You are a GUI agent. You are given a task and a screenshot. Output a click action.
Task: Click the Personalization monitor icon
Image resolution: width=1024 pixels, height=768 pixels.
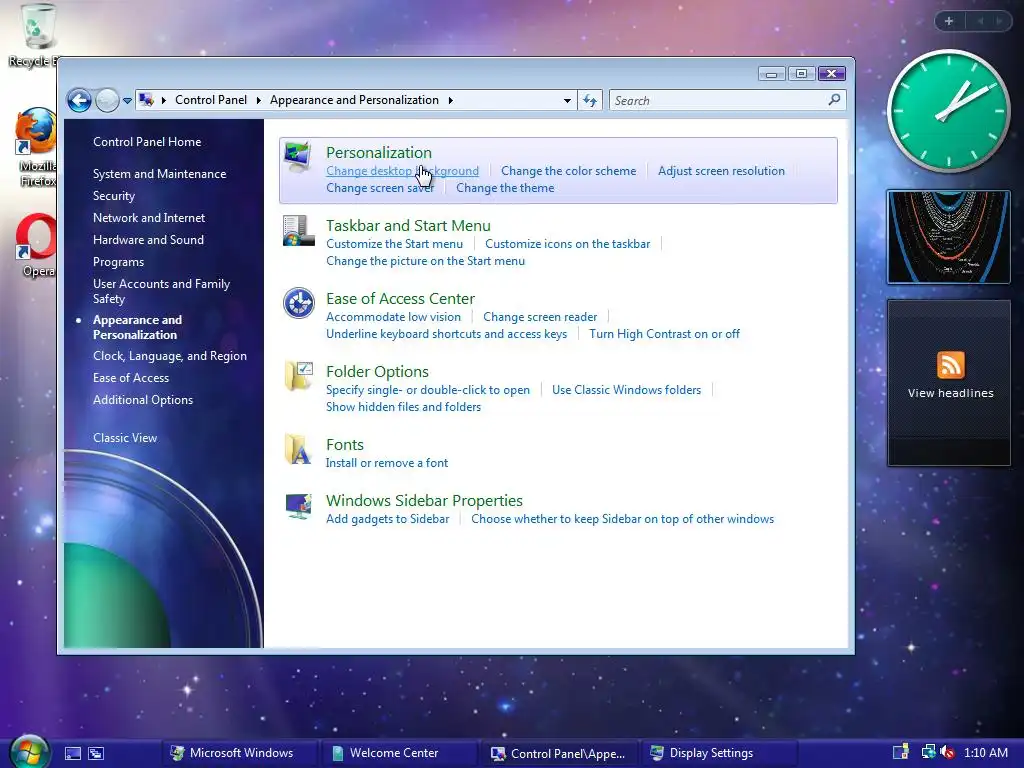[298, 157]
